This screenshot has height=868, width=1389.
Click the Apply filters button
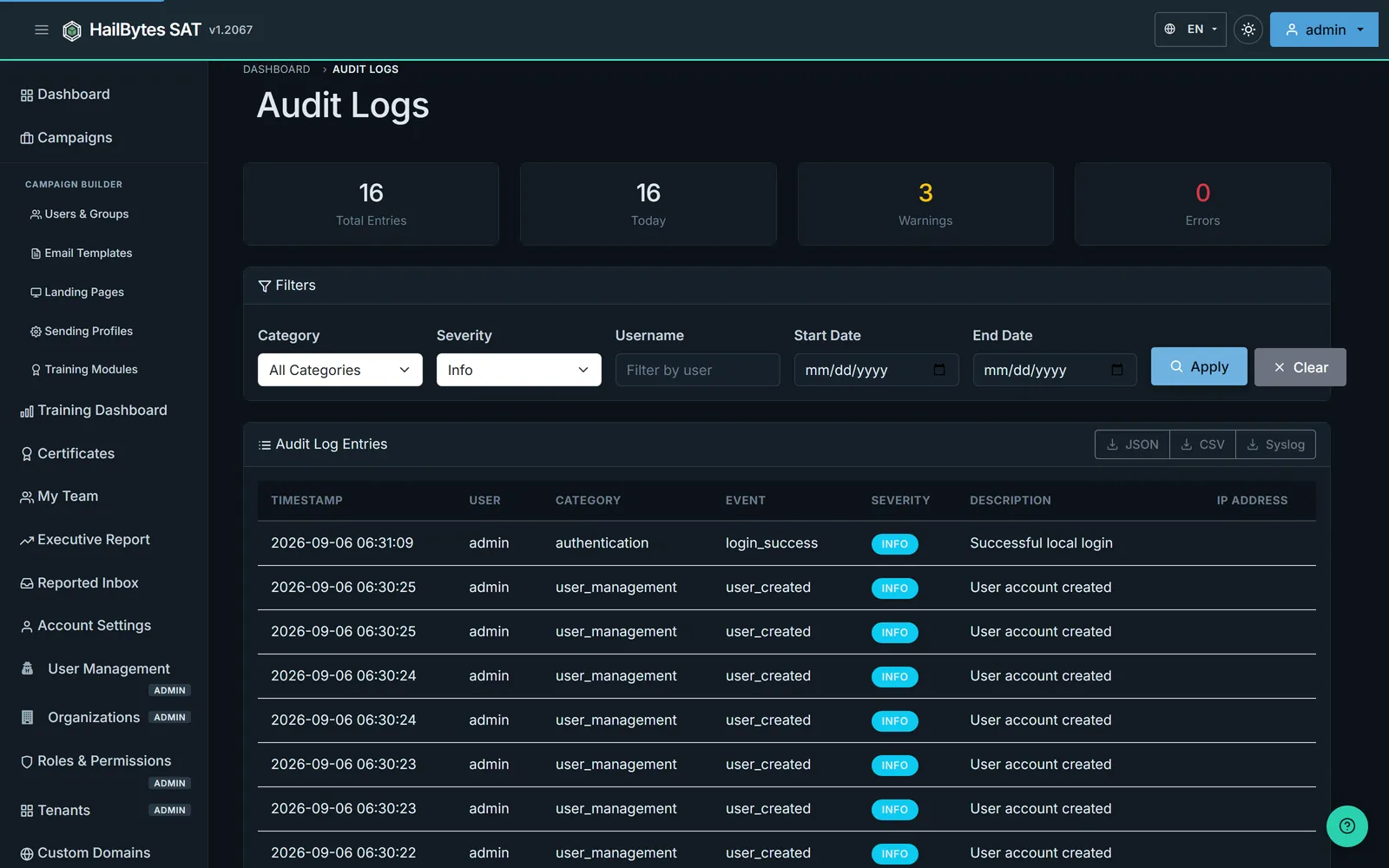click(1199, 366)
